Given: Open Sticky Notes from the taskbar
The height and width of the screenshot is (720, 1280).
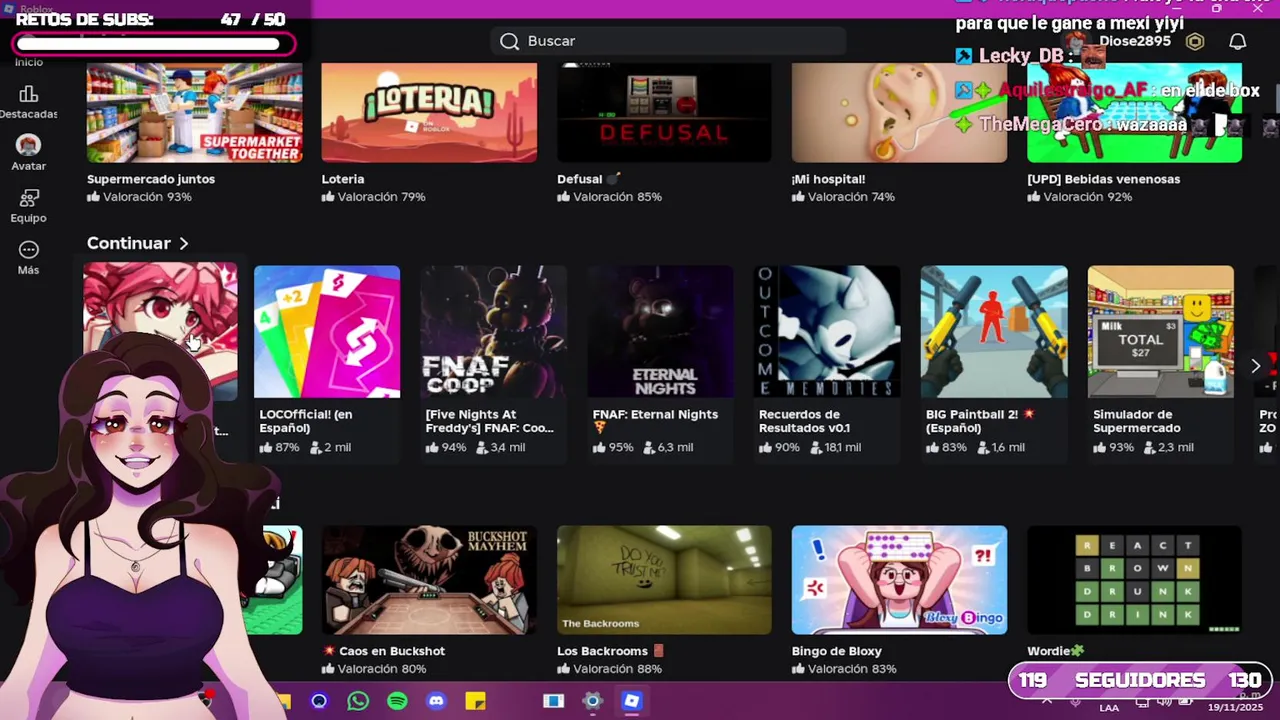Looking at the screenshot, I should [x=475, y=701].
